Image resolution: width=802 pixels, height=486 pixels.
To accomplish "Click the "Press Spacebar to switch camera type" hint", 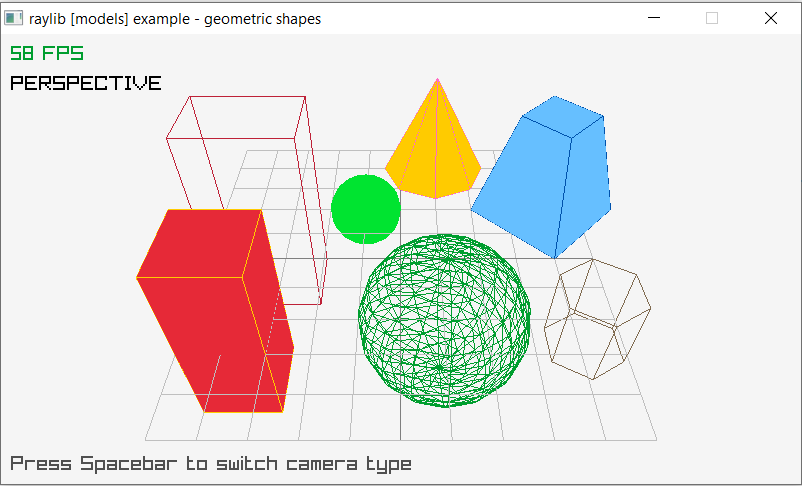I will point(211,464).
